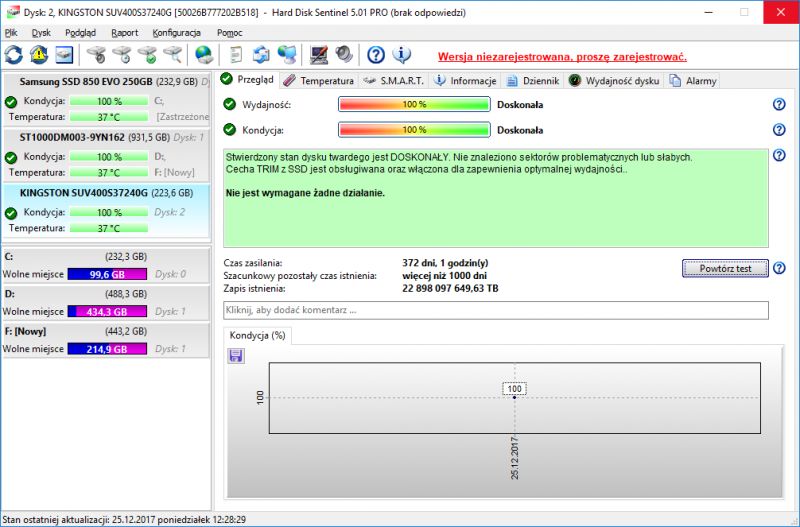Select the Kondycja (%) chart tab
The image size is (800, 527).
258,335
